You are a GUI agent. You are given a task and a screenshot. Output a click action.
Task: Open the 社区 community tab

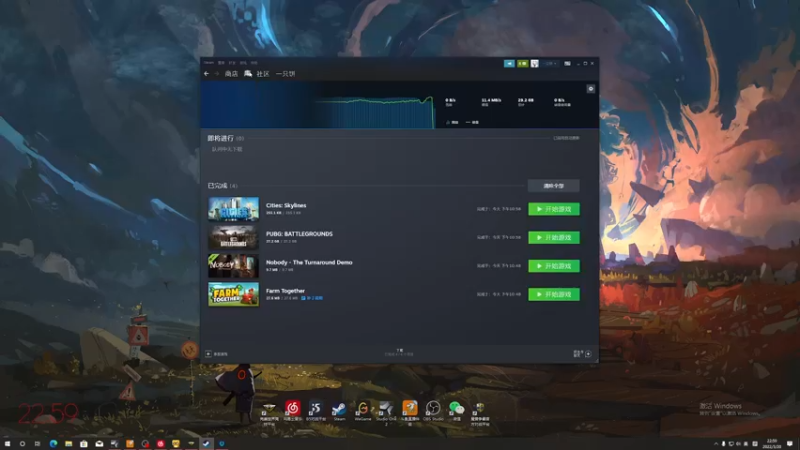[x=263, y=73]
